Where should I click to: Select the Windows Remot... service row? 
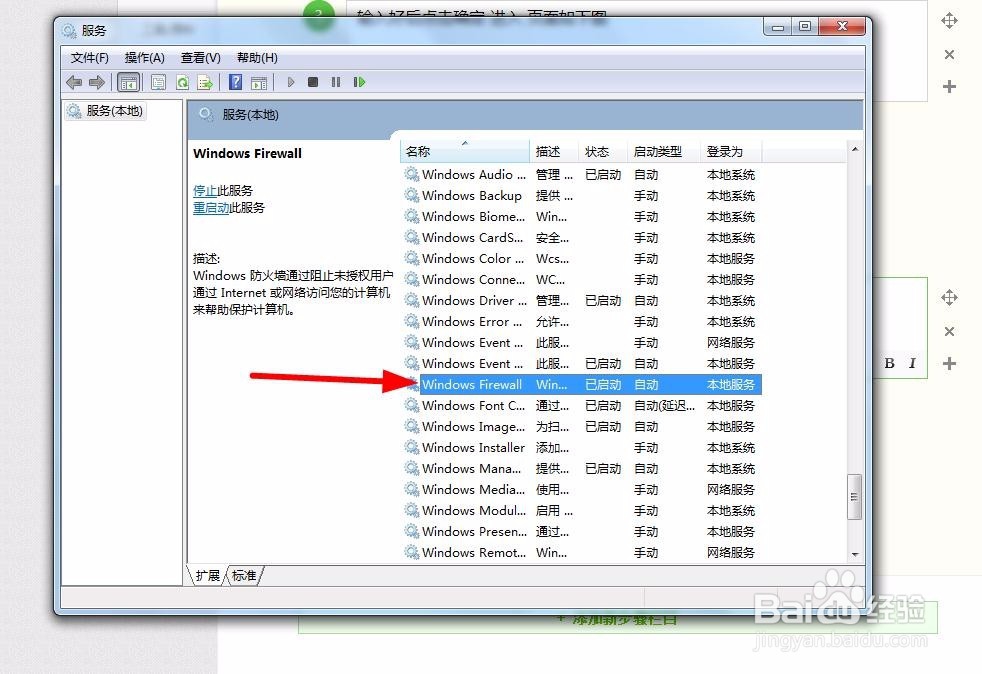click(x=581, y=552)
